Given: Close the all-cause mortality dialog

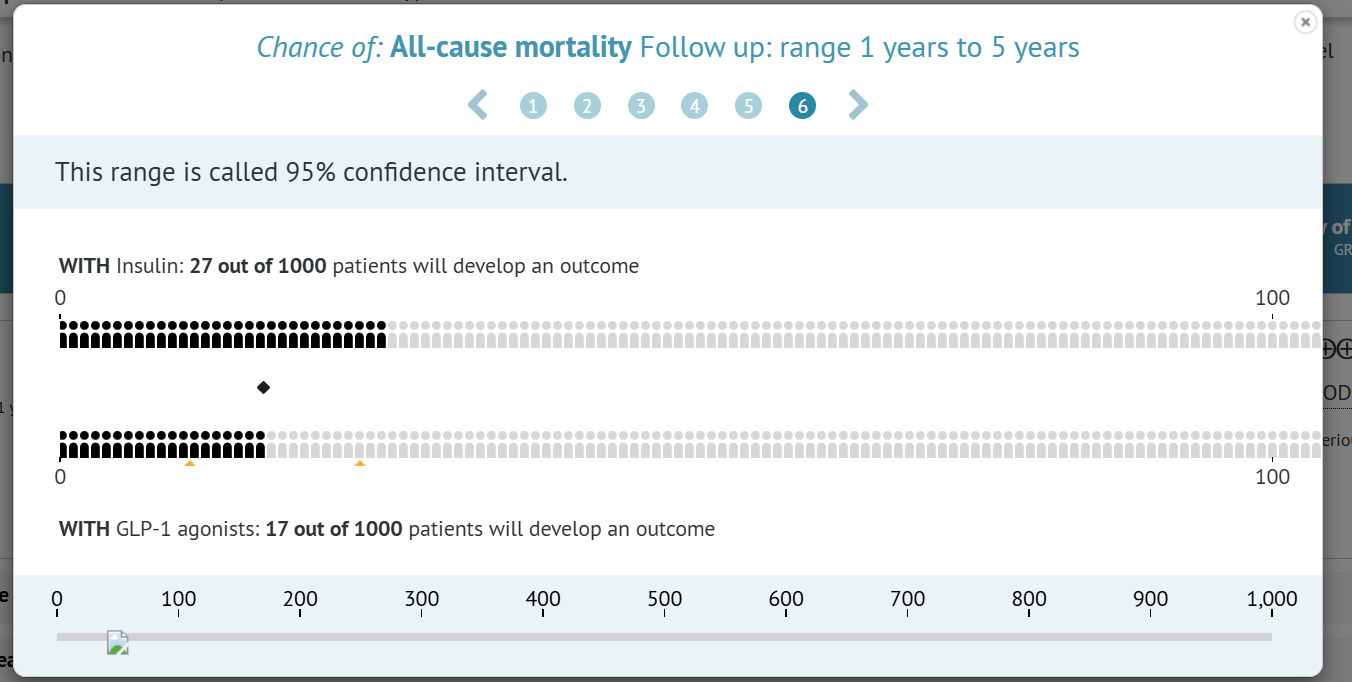Looking at the screenshot, I should click(x=1305, y=22).
